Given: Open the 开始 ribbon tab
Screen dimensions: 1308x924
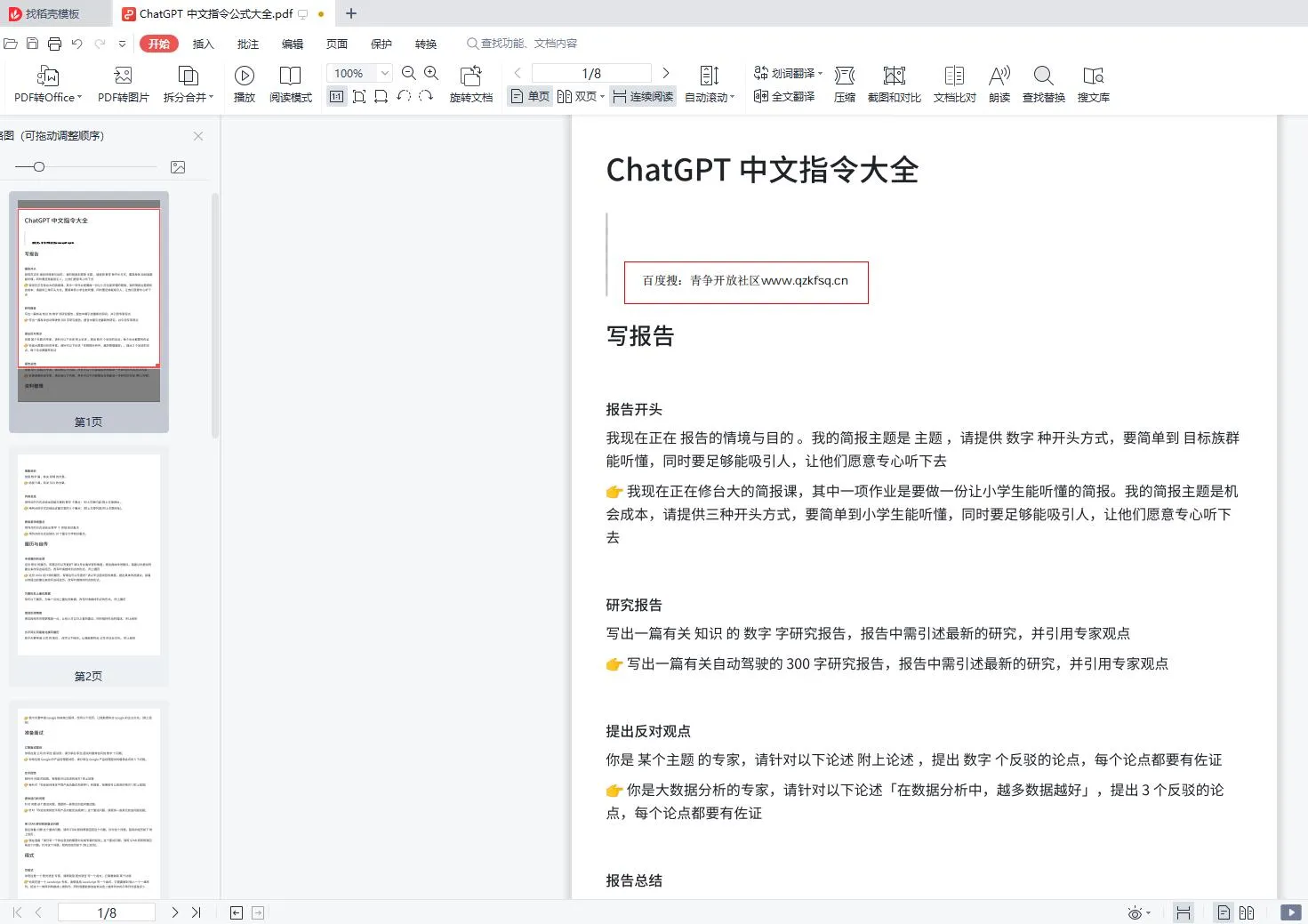Looking at the screenshot, I should [159, 44].
